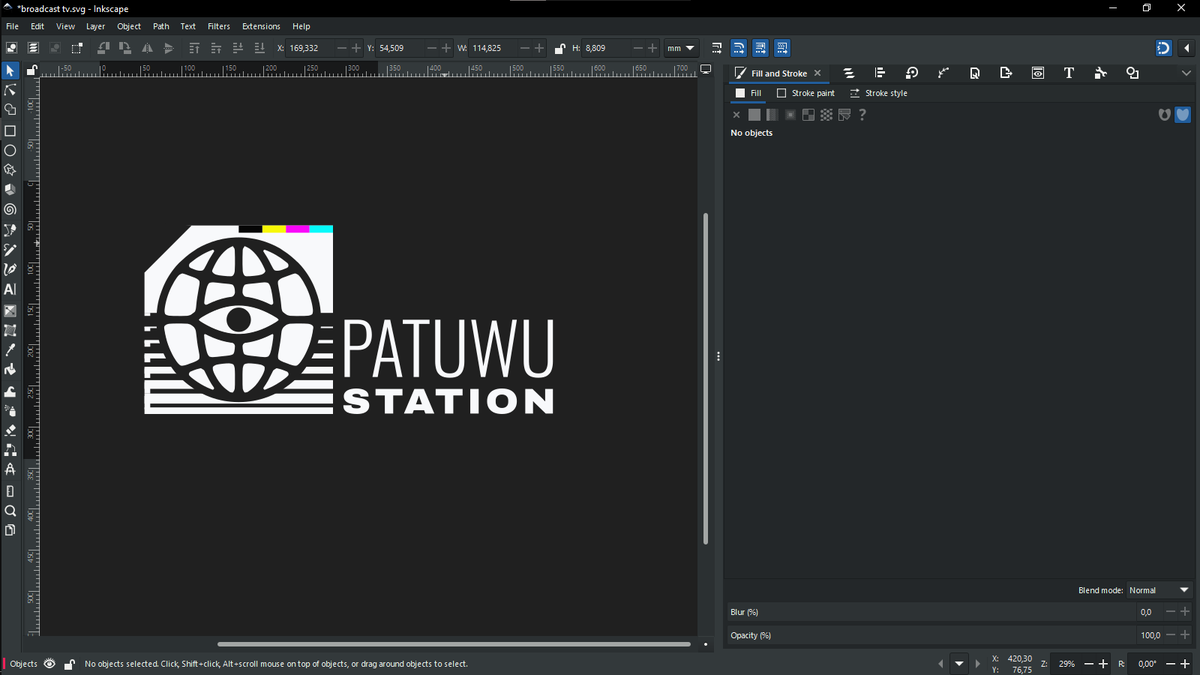Open Align and Distribute dialog icon
1200x675 pixels.
(x=880, y=73)
